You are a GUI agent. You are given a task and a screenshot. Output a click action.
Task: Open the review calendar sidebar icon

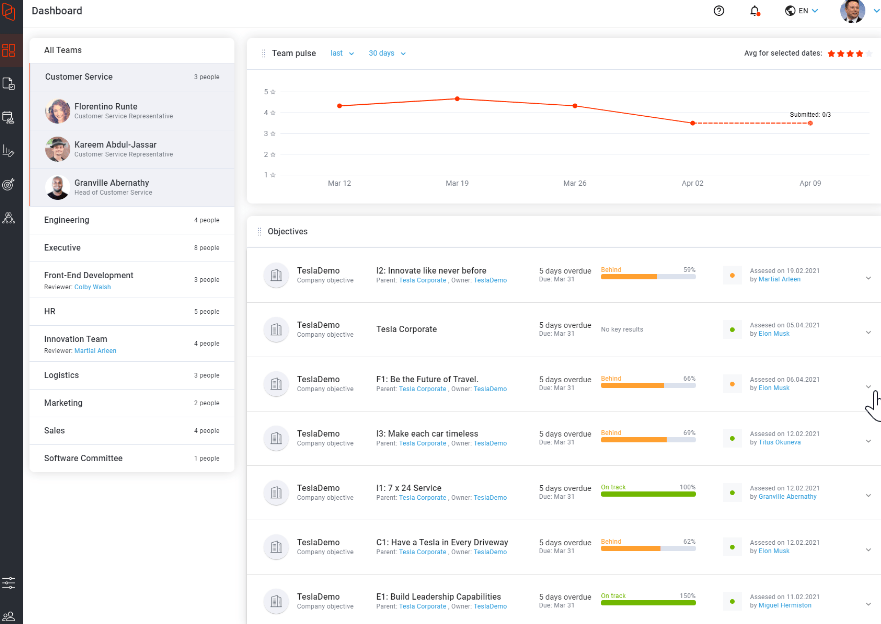(x=8, y=117)
